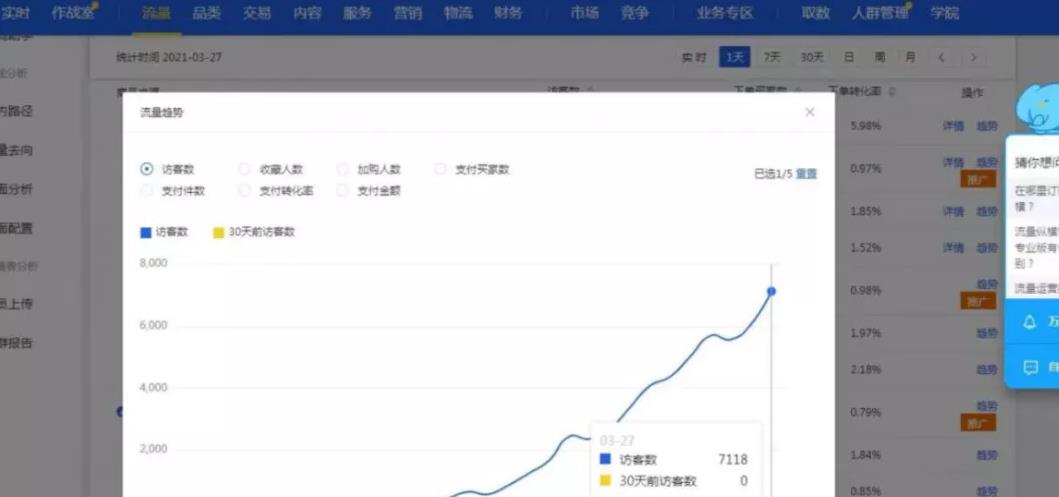
Task: Switch time granularity to 日
Action: [848, 57]
